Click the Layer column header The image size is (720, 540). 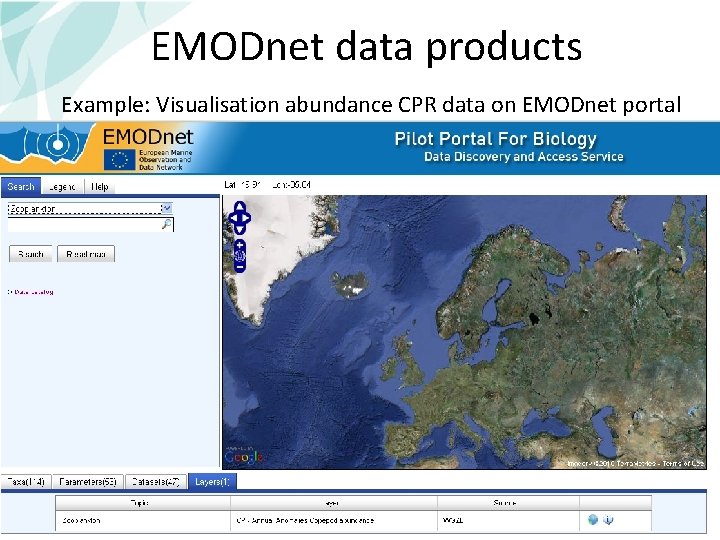tap(333, 503)
